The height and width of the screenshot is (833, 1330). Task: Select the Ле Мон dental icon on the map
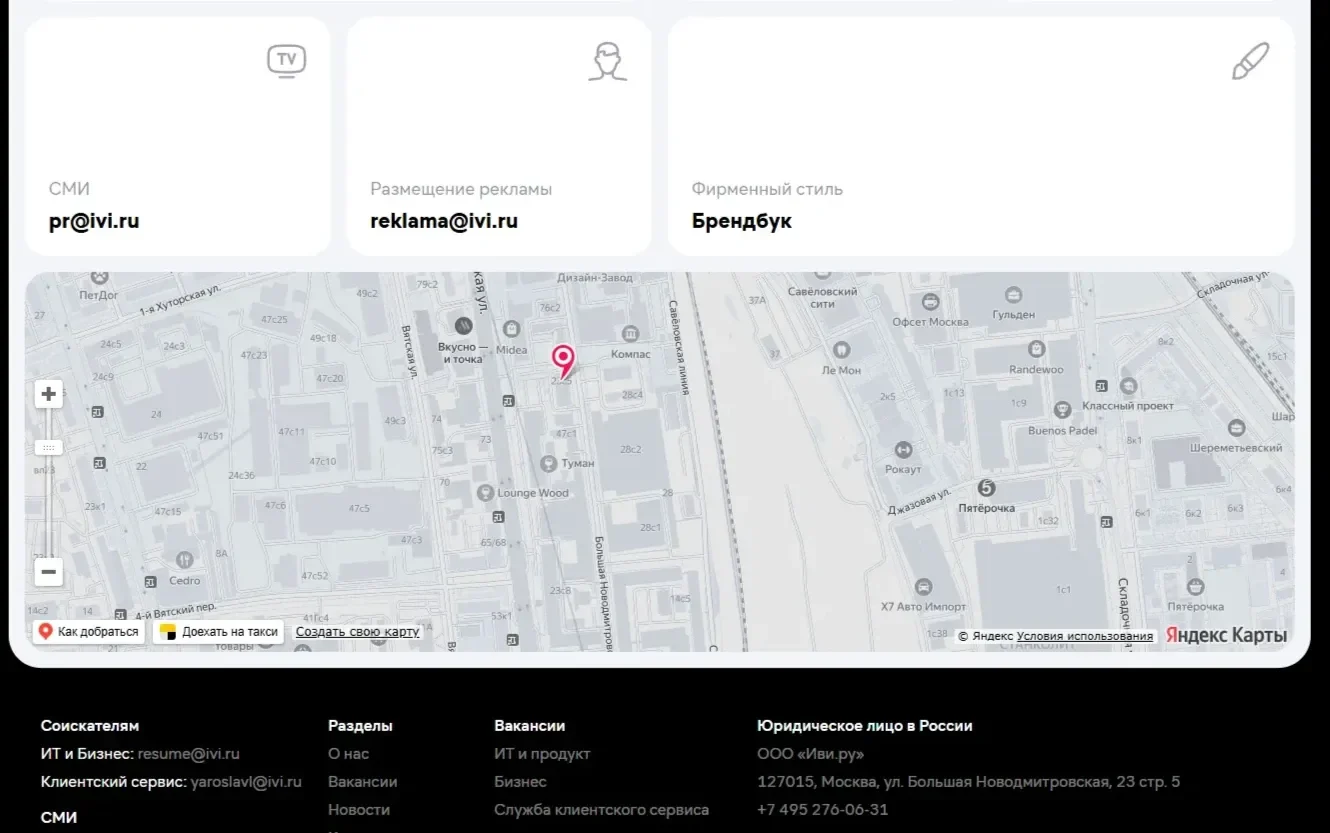[841, 350]
